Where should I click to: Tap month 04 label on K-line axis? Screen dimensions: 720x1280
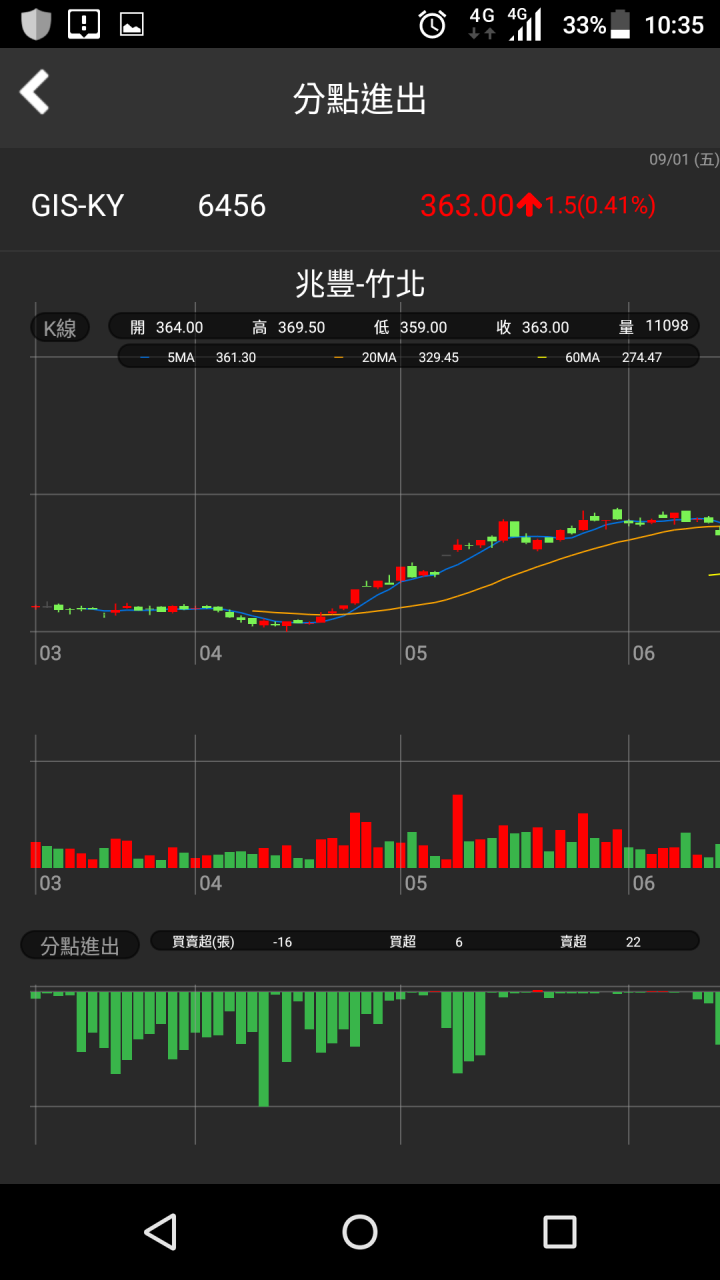pos(210,653)
